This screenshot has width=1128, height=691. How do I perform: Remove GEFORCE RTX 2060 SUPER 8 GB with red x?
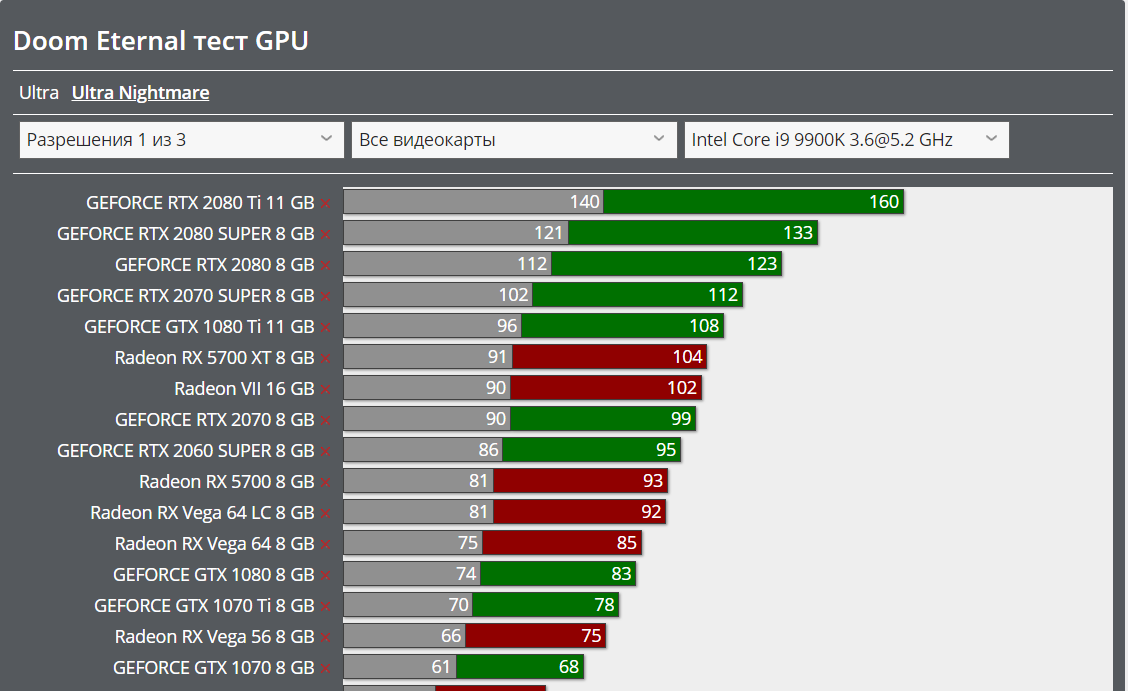325,451
